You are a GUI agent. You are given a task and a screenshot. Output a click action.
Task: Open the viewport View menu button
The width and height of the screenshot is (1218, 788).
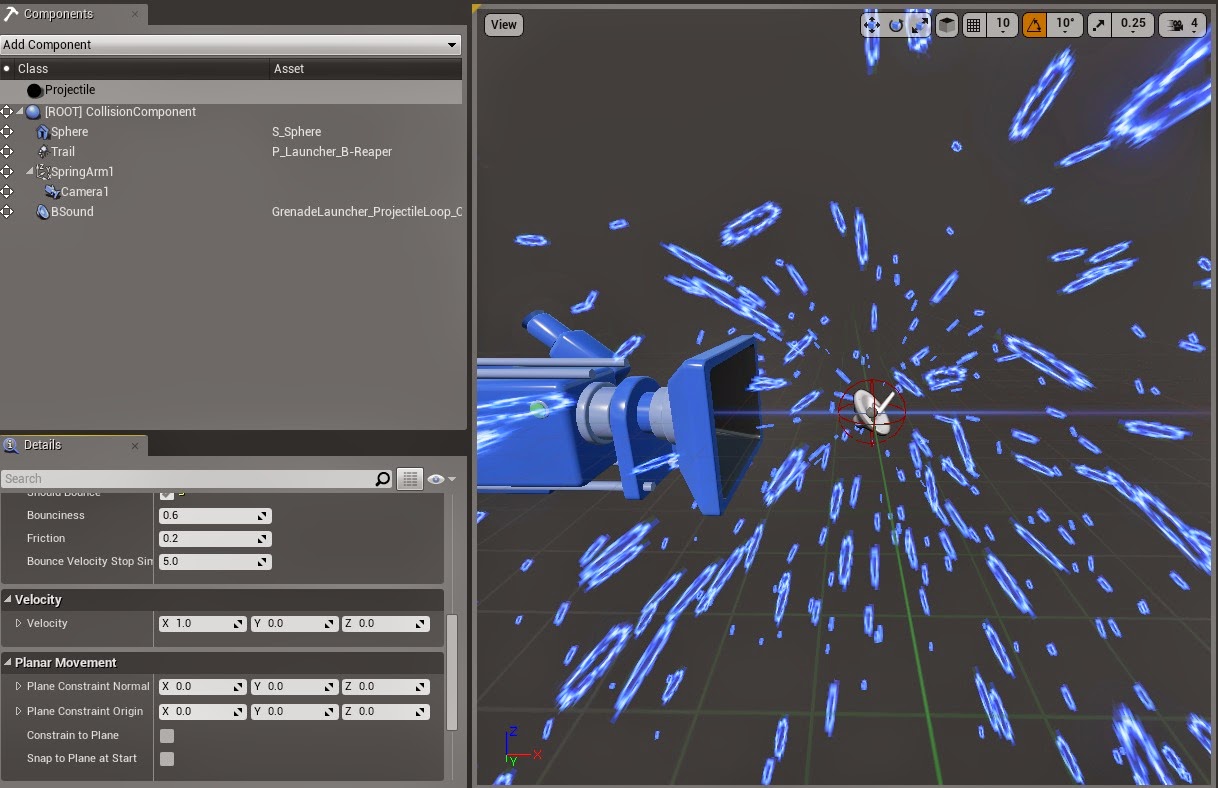(504, 25)
